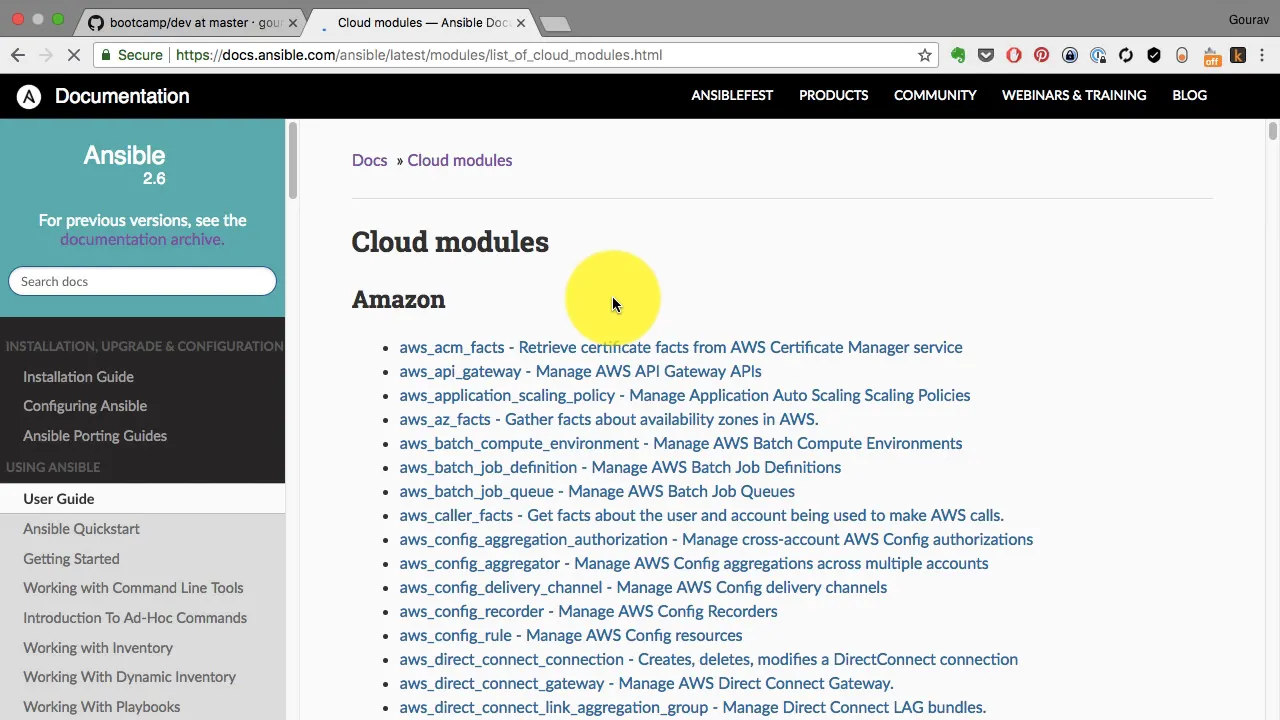Viewport: 1280px width, 720px height.
Task: Click the GitHub favicon on the first tab
Action: (x=95, y=22)
